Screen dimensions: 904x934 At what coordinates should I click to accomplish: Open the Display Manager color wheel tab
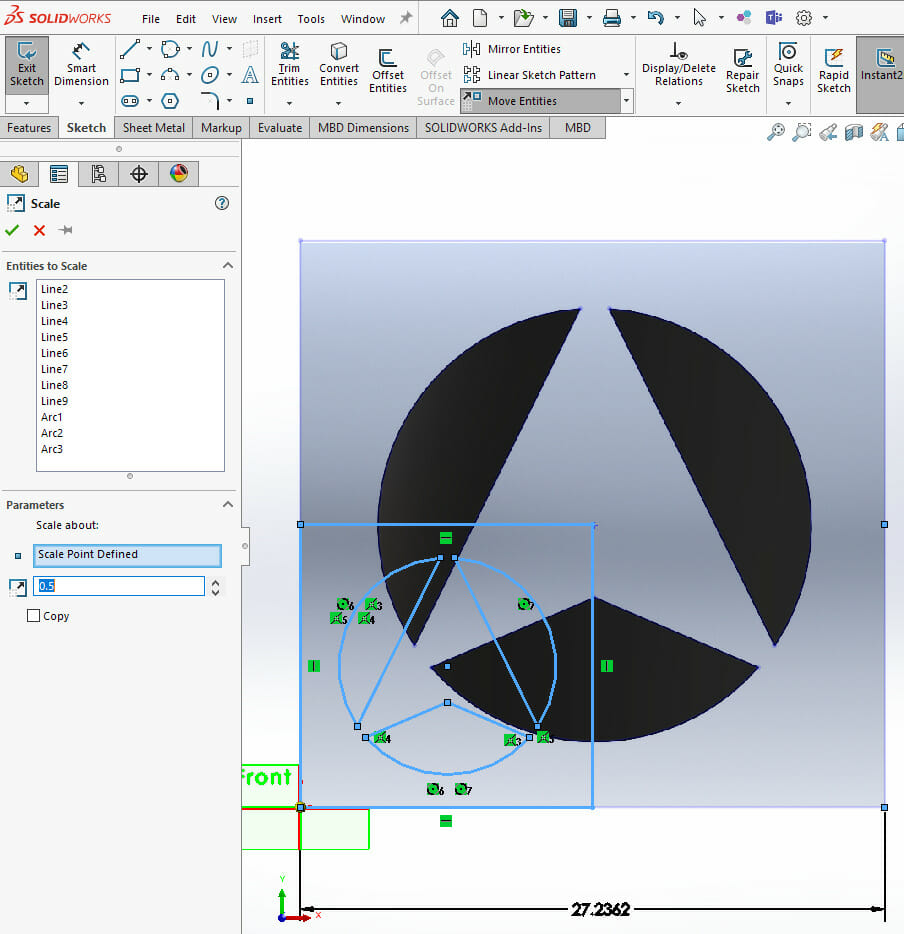[x=178, y=174]
